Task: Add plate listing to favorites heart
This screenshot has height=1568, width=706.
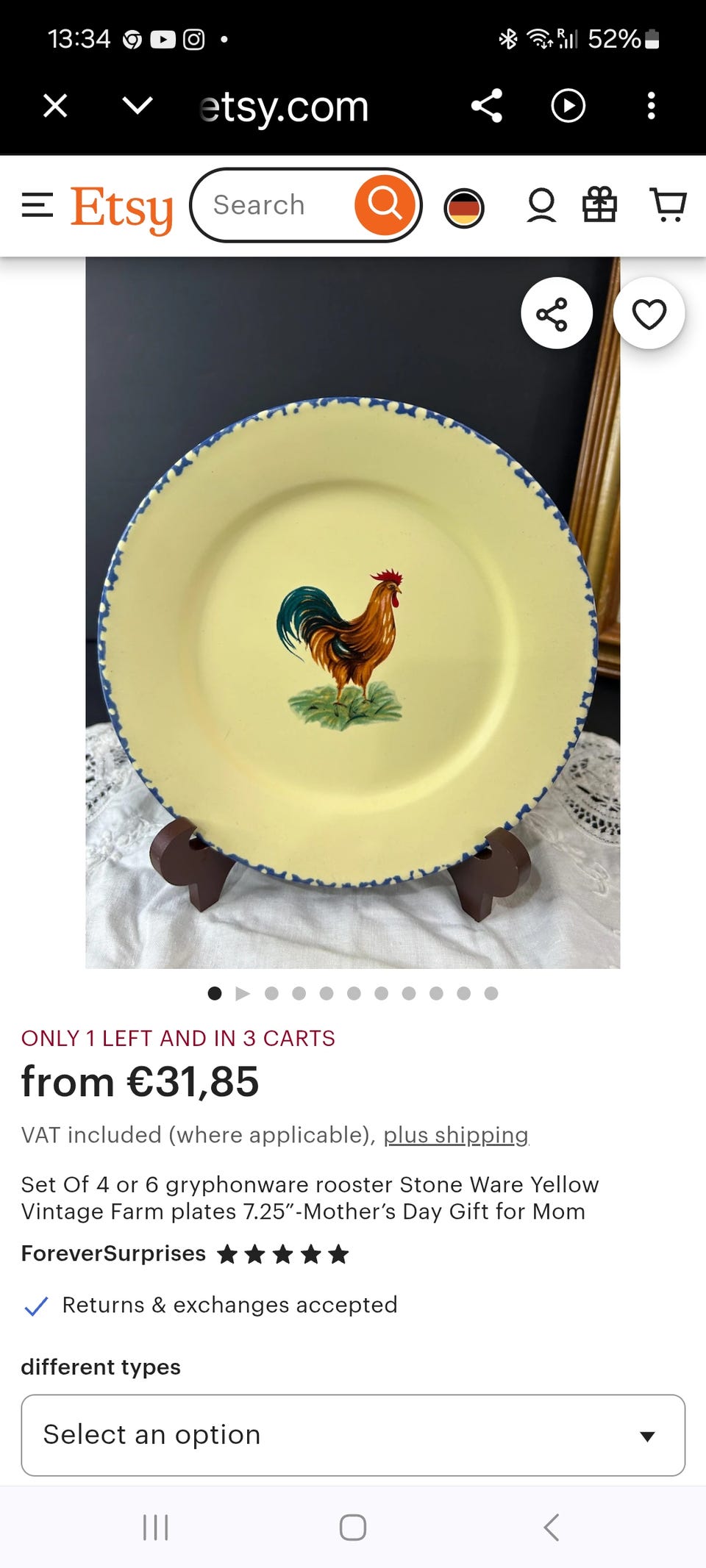Action: point(649,314)
